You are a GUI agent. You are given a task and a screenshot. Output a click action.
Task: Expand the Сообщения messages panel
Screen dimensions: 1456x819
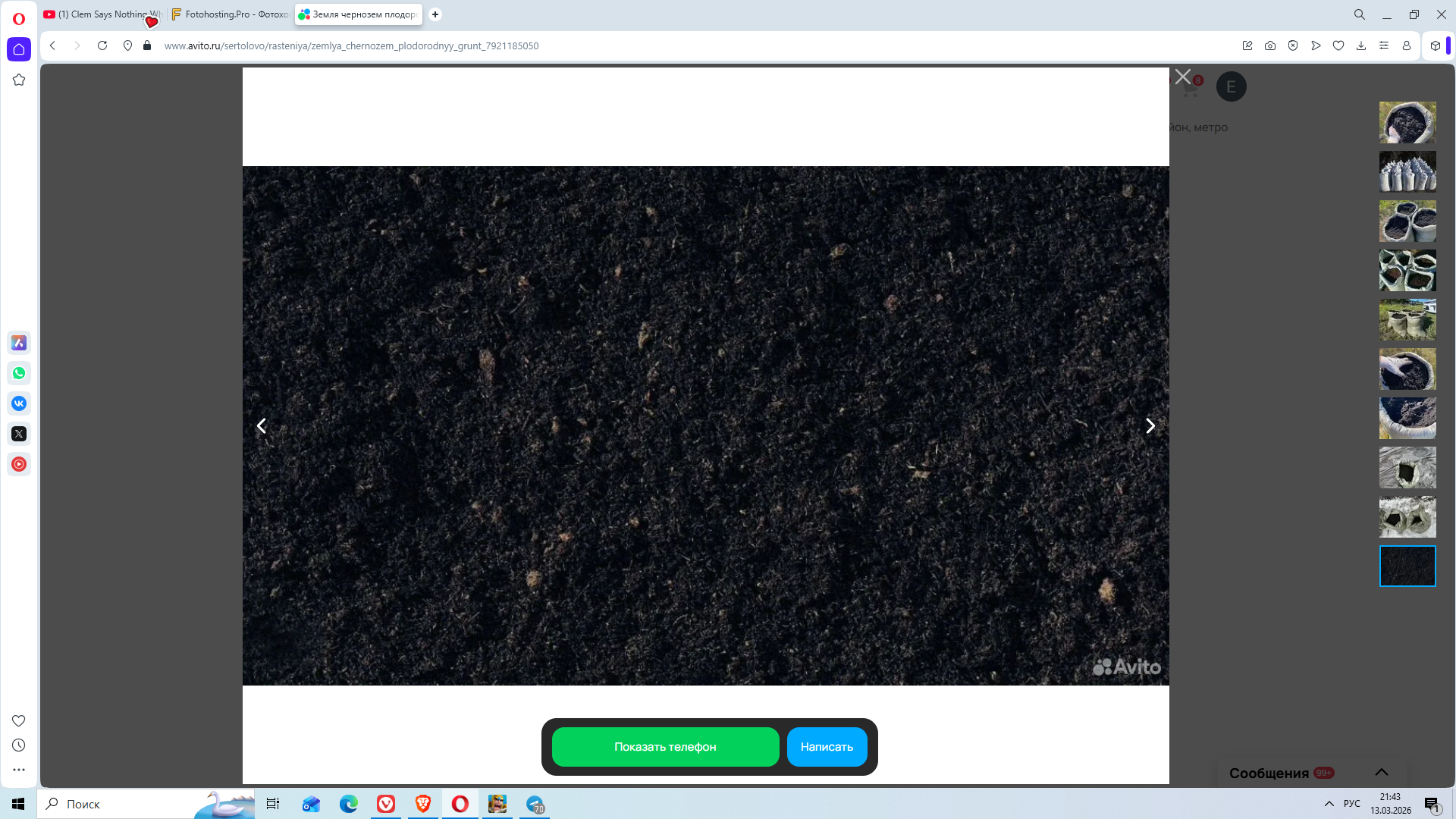tap(1382, 772)
